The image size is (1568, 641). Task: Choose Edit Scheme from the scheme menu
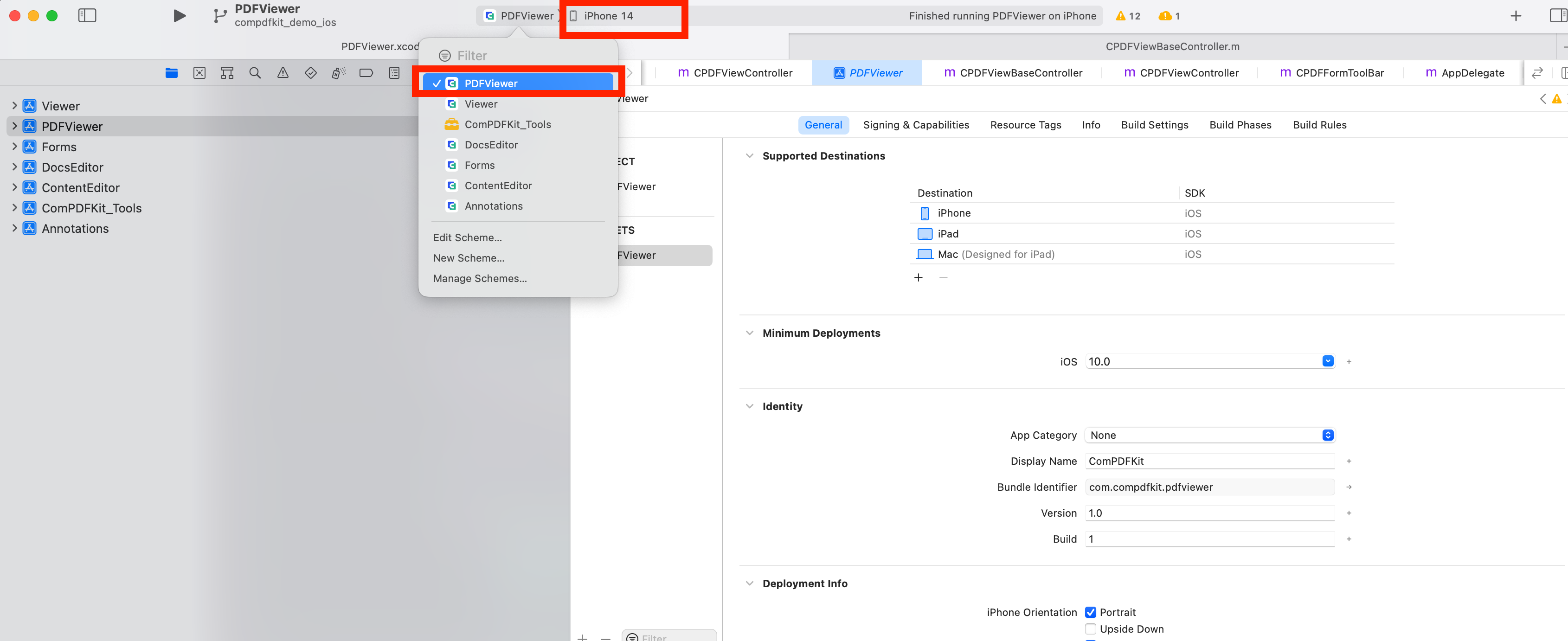(468, 237)
